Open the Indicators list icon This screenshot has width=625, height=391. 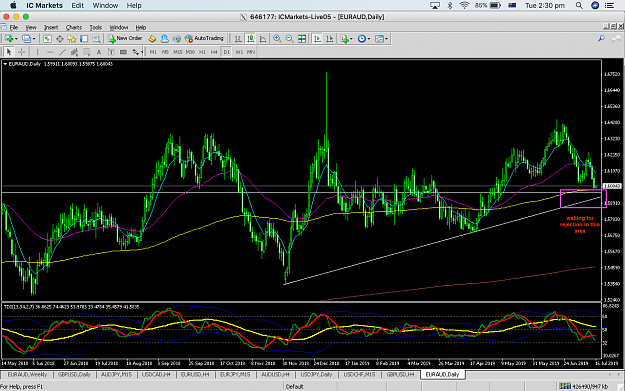pos(344,39)
